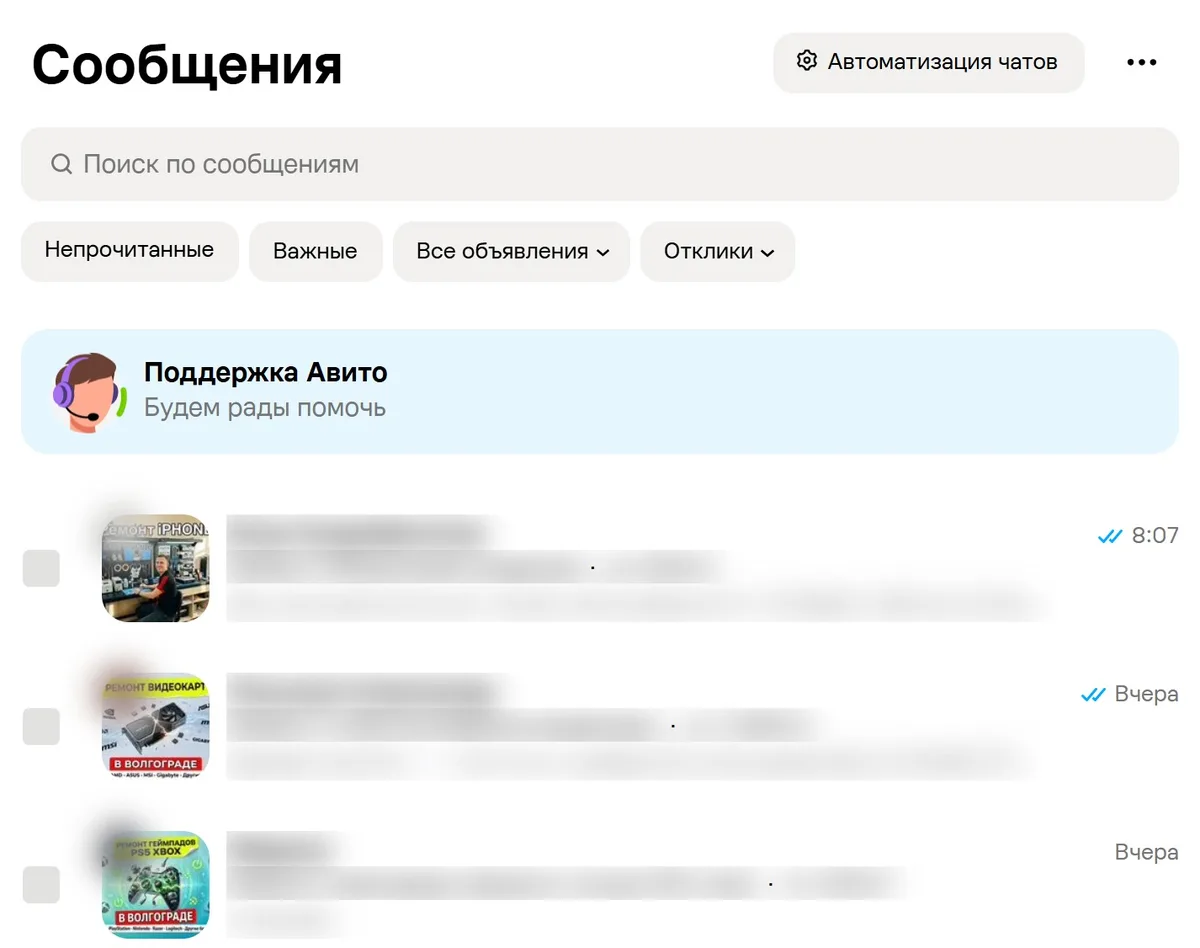
Task: Open Ремонт видеокарт listing thumbnail
Action: pyautogui.click(x=156, y=726)
